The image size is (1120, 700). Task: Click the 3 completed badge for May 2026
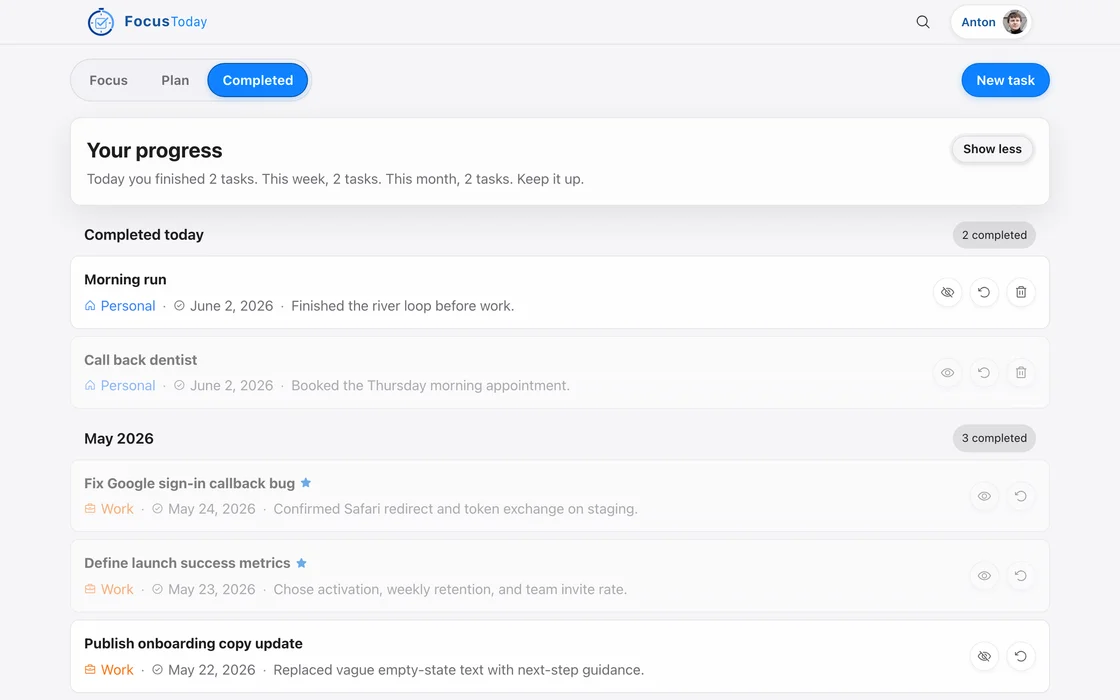(x=994, y=438)
